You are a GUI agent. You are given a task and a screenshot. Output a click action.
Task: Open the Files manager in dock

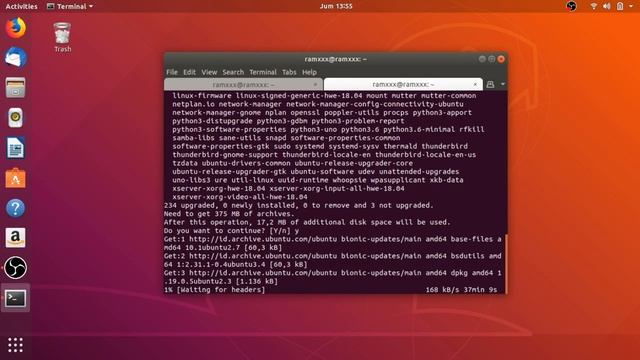(x=16, y=87)
